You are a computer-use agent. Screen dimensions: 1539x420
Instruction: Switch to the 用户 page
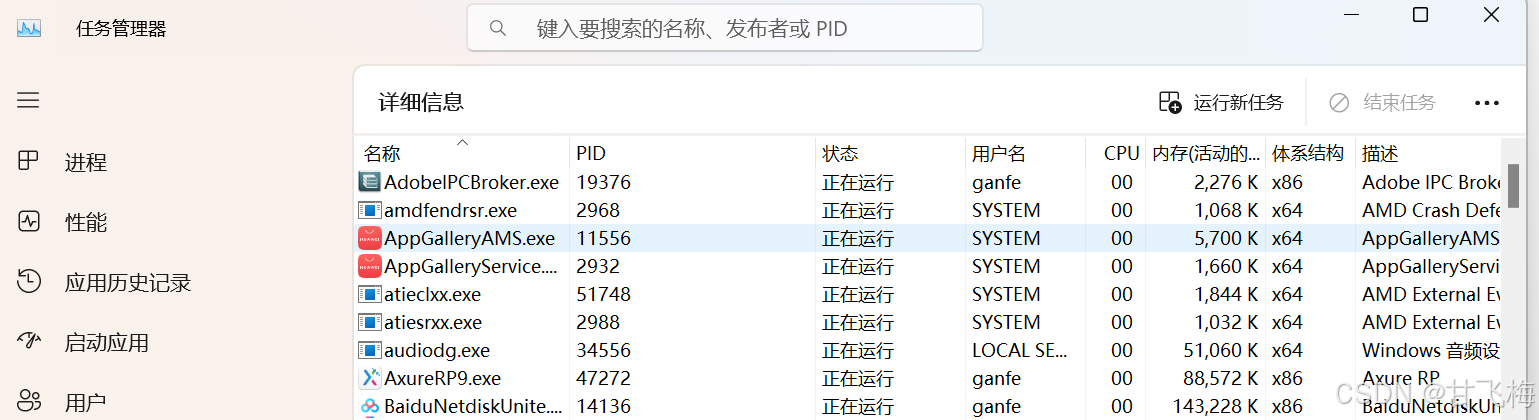click(86, 403)
